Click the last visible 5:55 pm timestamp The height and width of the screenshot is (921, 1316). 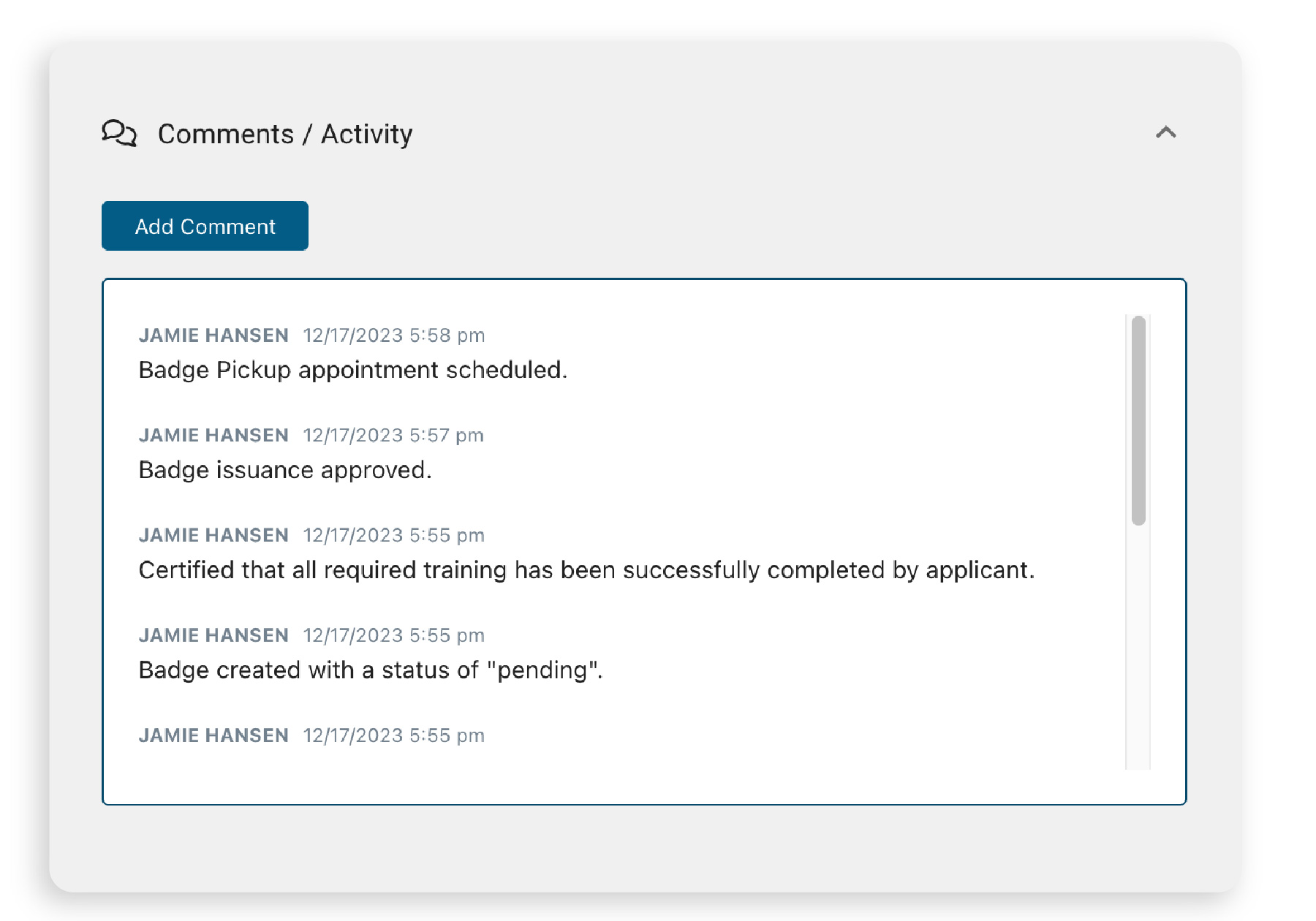tap(394, 736)
